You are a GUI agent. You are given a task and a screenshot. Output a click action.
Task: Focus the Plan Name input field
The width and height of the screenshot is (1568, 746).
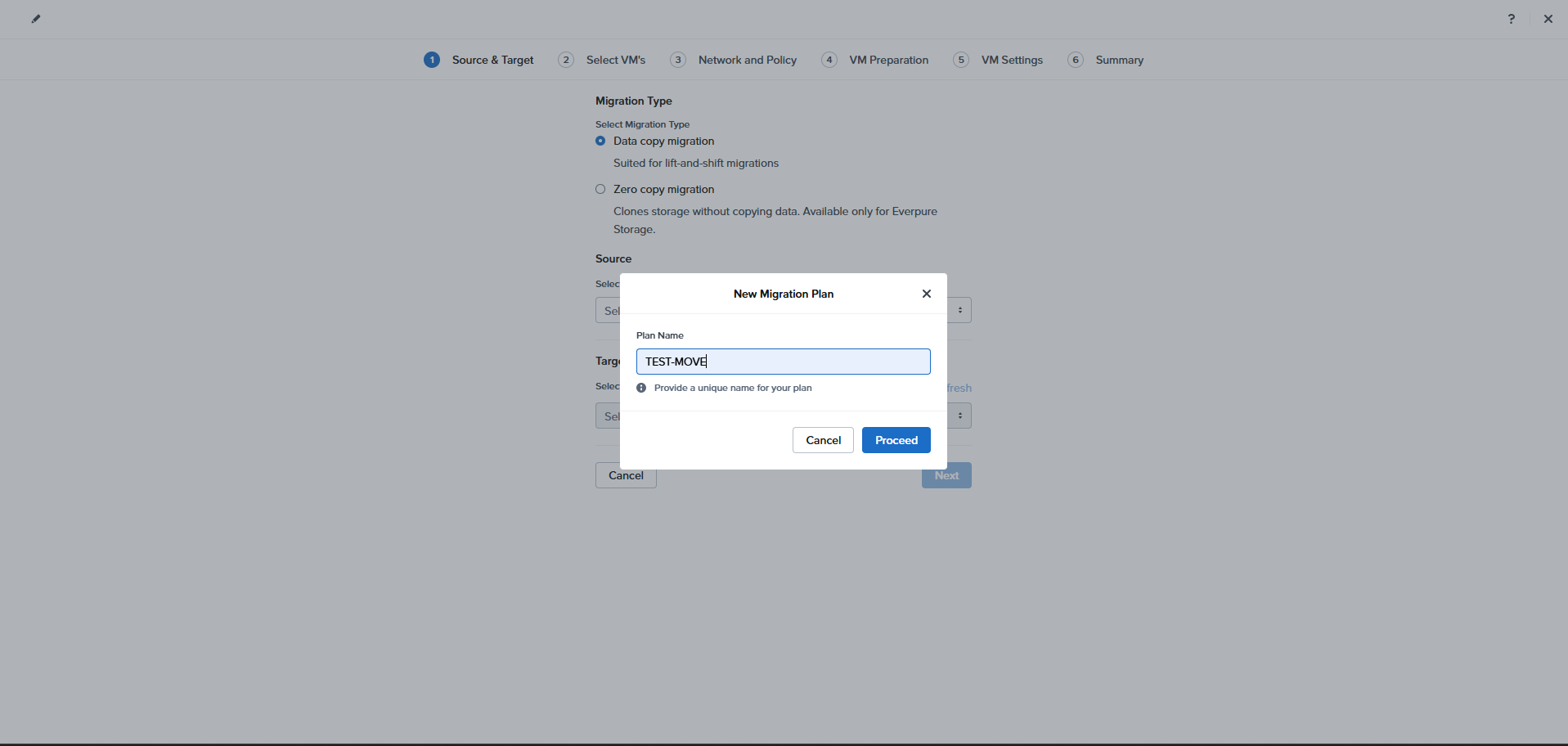[784, 362]
